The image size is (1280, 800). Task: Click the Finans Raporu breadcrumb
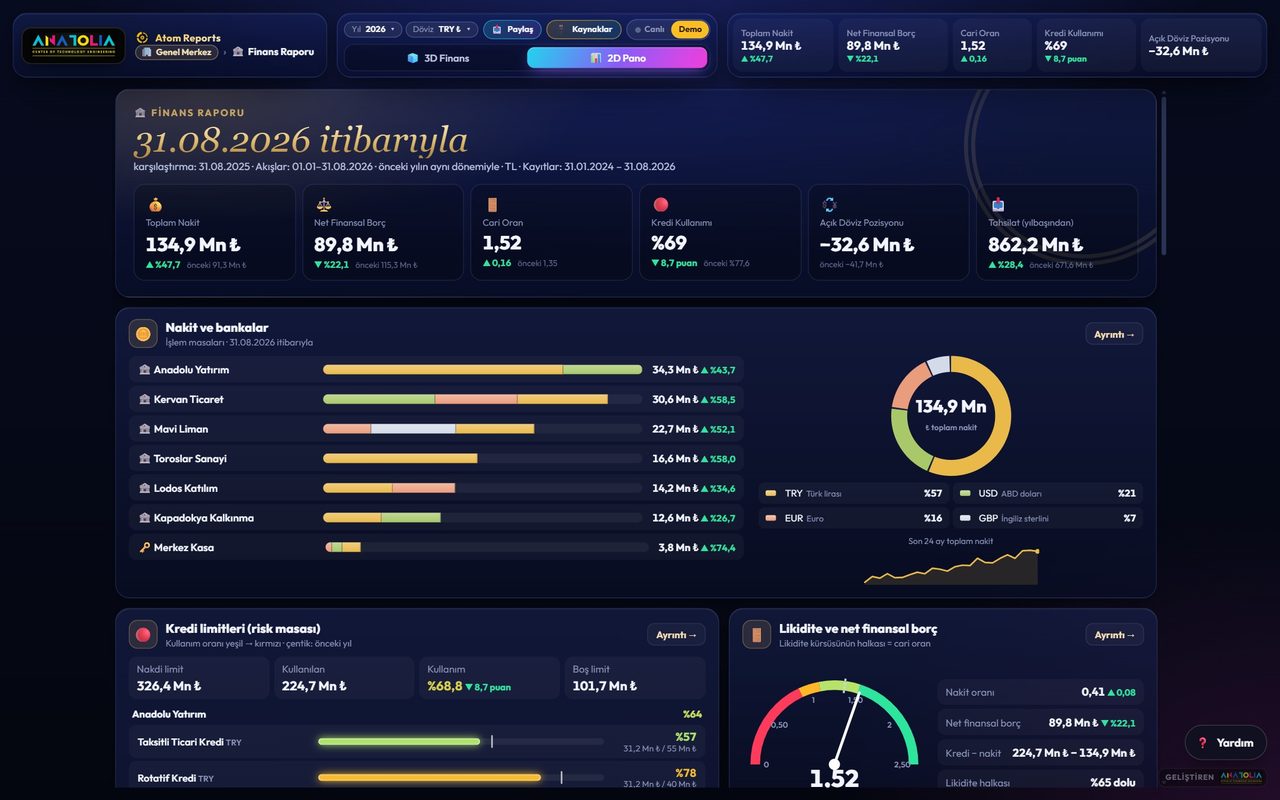[273, 52]
